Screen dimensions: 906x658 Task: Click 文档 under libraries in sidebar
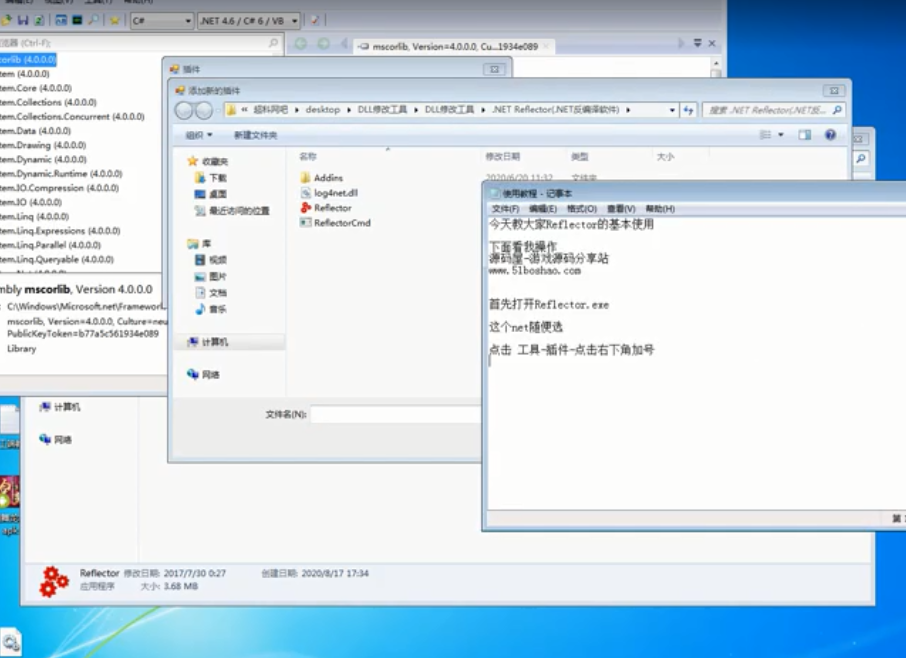click(x=211, y=293)
